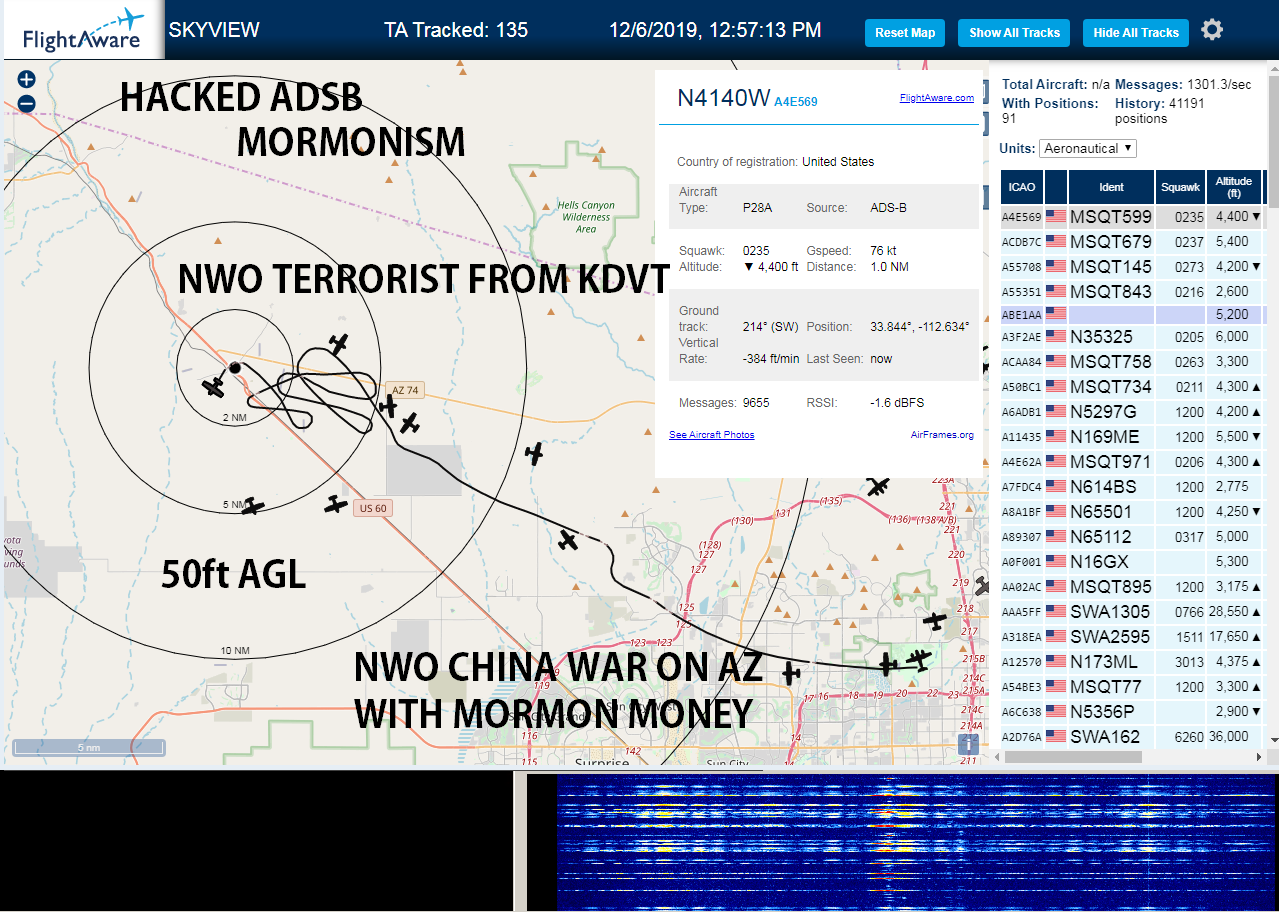Select the MSQT145 aircraft row
The height and width of the screenshot is (913, 1279).
[1132, 266]
